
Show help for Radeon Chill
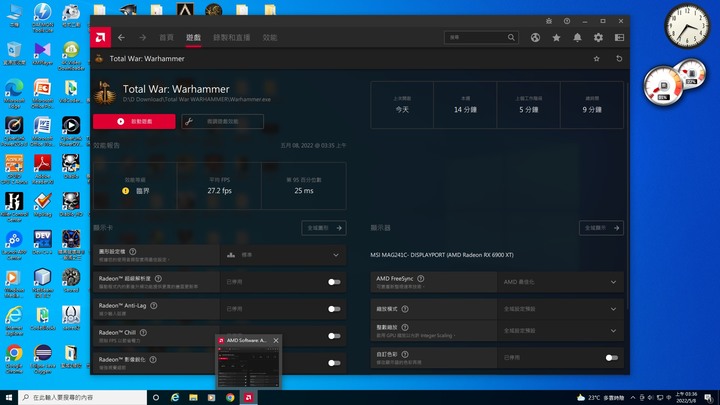coord(143,332)
